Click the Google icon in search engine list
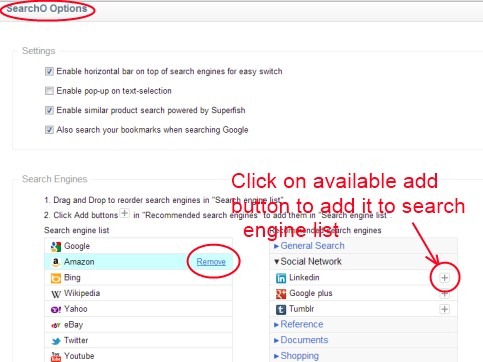Image resolution: width=483 pixels, height=362 pixels. [56, 246]
